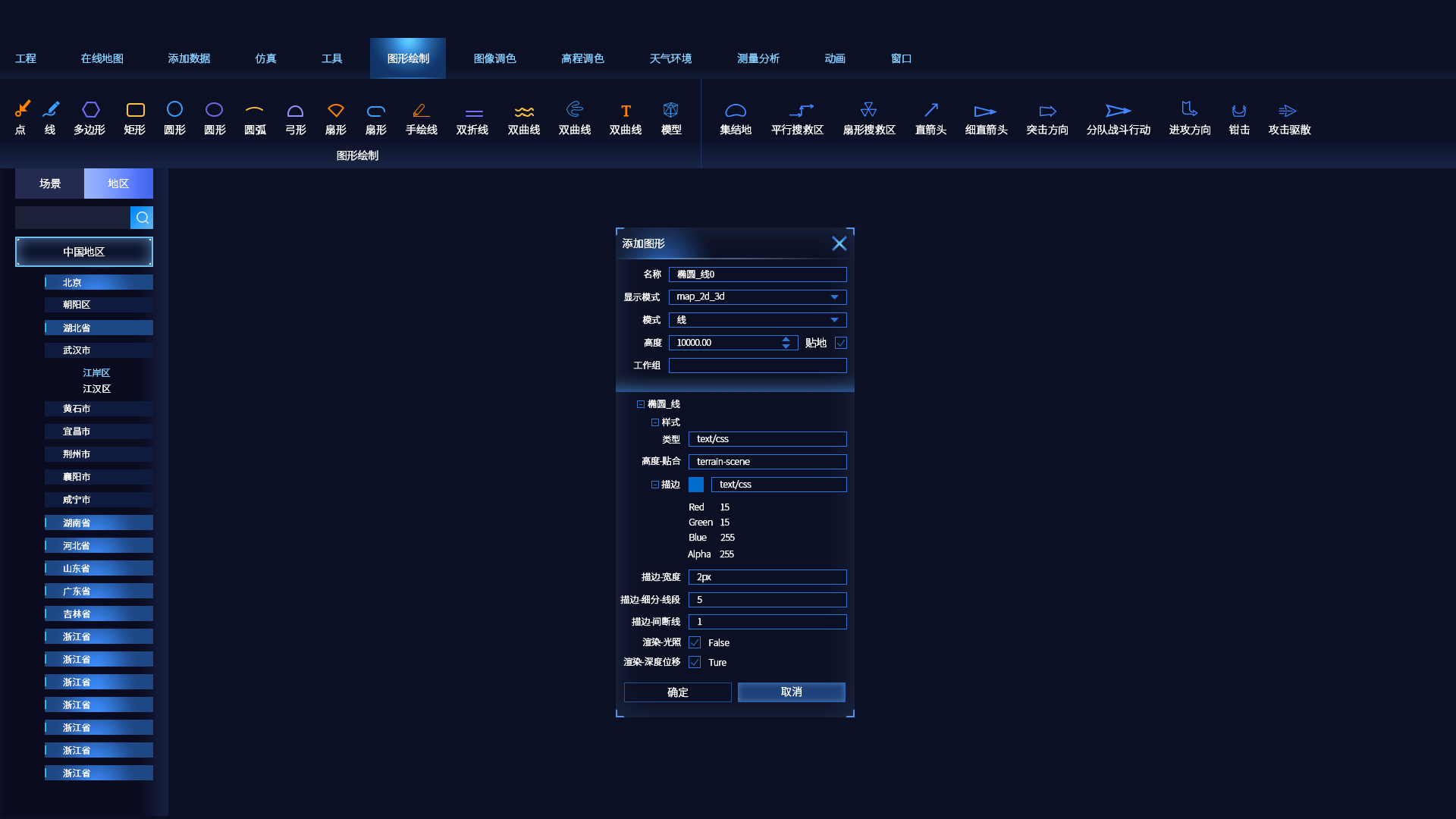Toggle the 渲染-深度位移 checkbox

pyautogui.click(x=695, y=662)
